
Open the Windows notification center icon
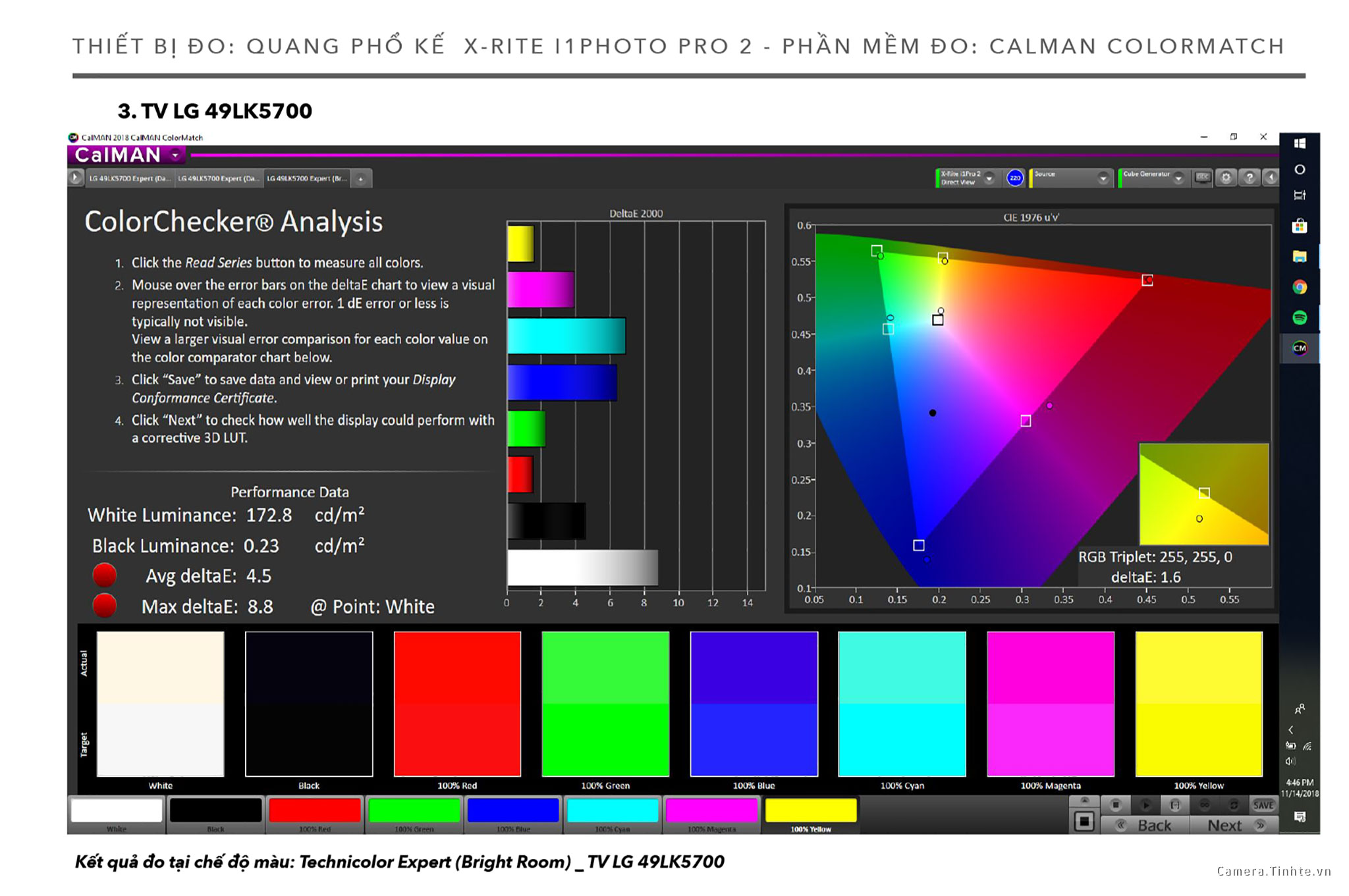coord(1300,816)
